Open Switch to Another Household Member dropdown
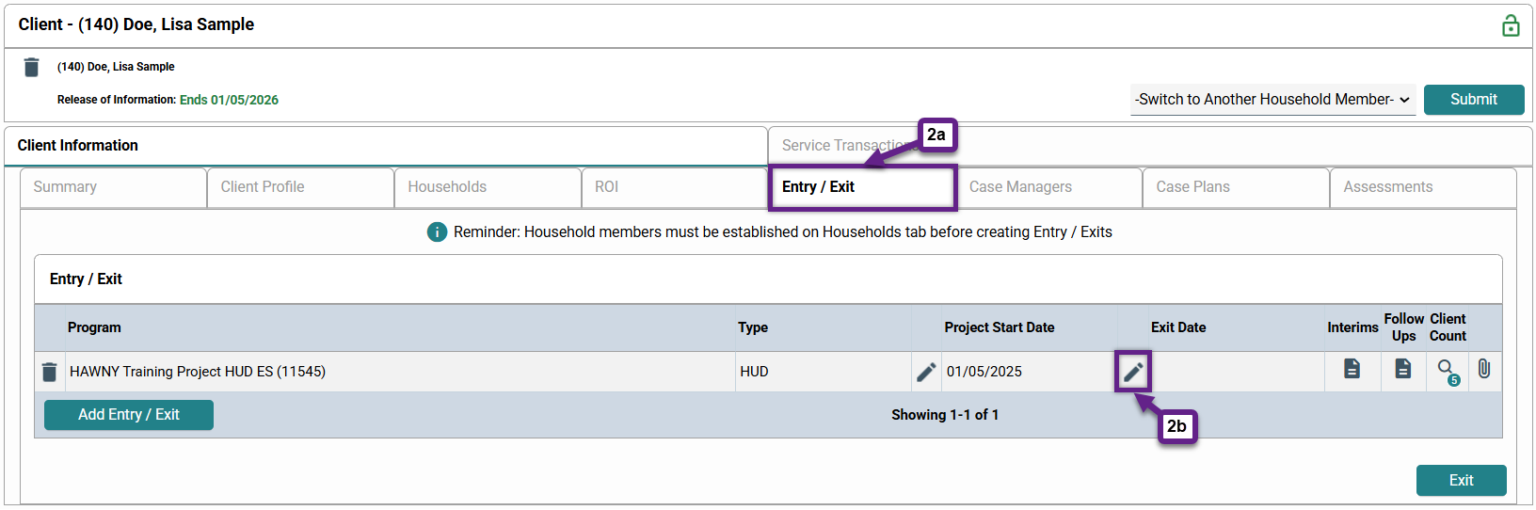The image size is (1536, 510). coord(1272,100)
